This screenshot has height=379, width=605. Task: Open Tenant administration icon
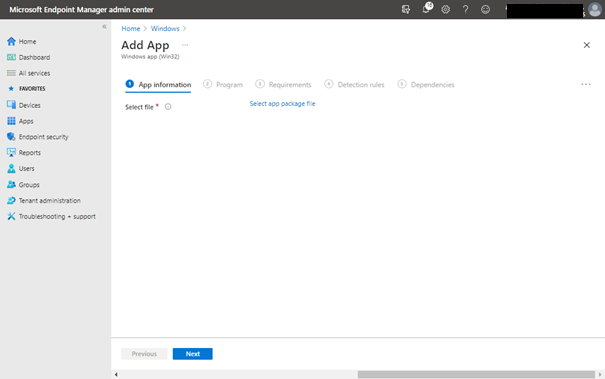tap(11, 200)
